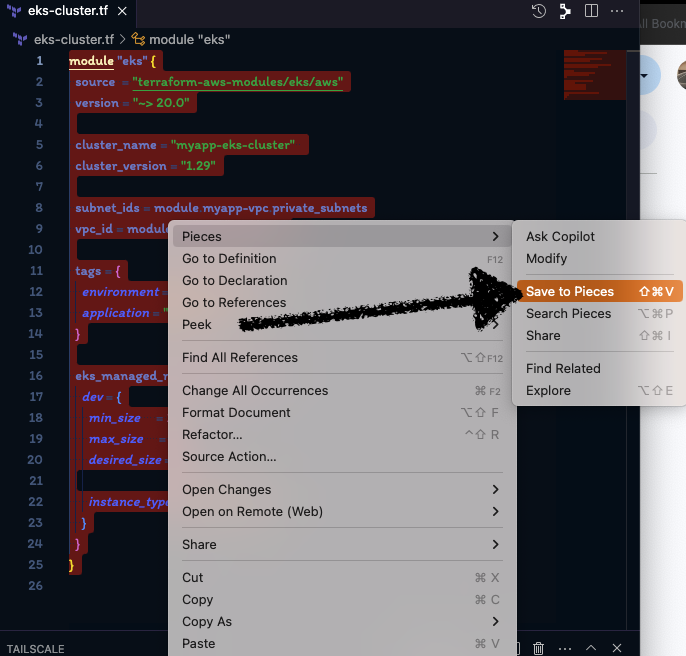The width and height of the screenshot is (686, 656).
Task: Expand Open on Remote (Web) submenu
Action: pyautogui.click(x=340, y=512)
